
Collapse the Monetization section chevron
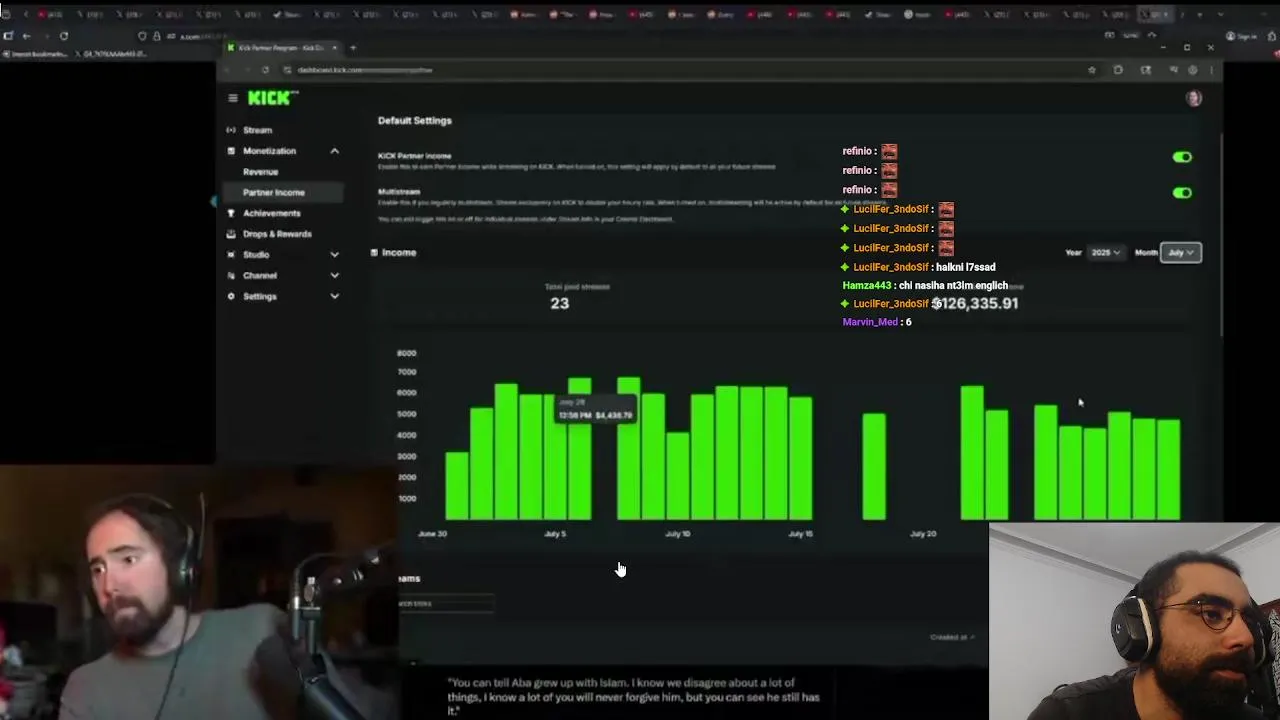point(335,151)
